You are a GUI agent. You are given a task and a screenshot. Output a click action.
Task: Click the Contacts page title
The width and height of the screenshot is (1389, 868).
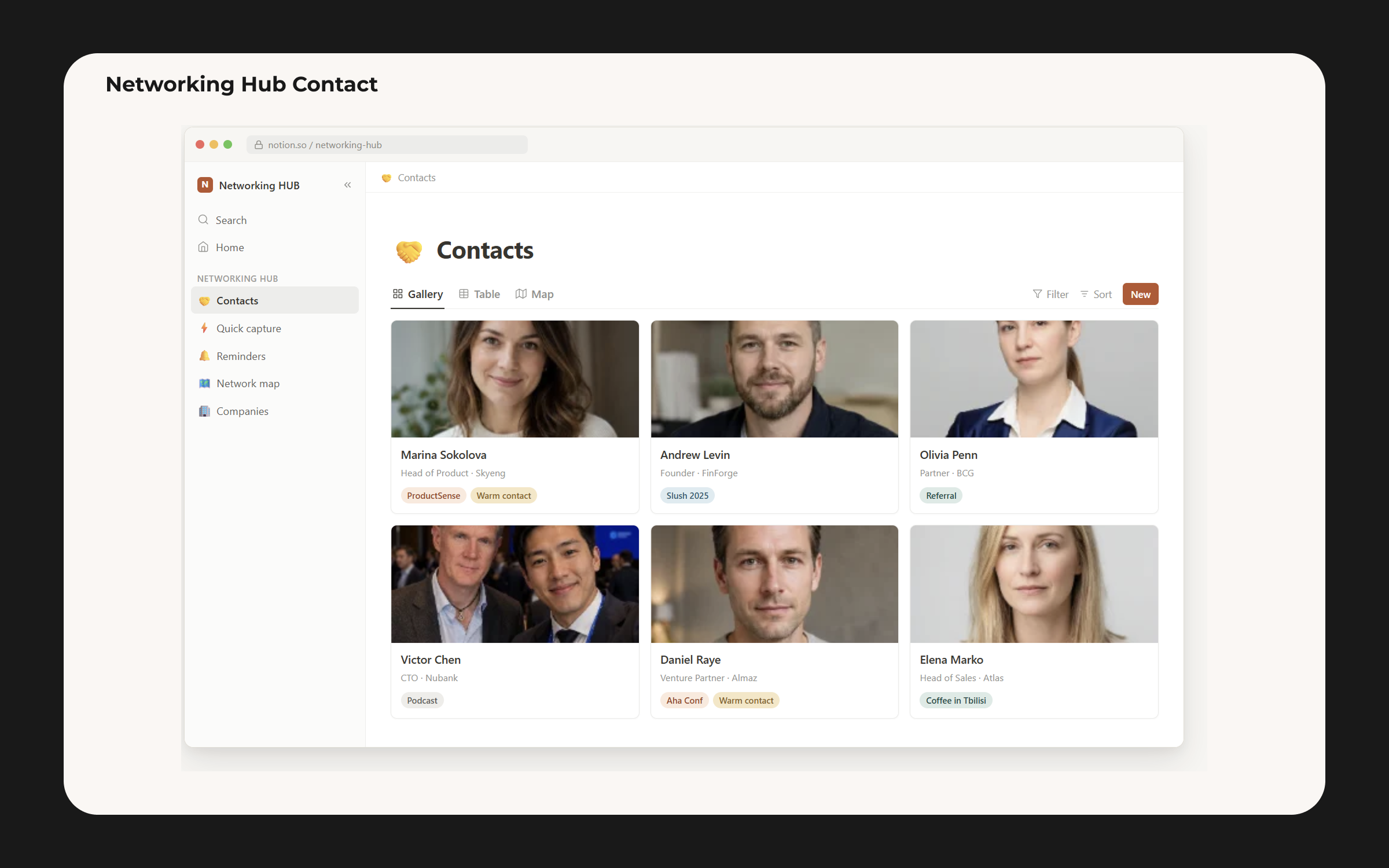click(485, 251)
